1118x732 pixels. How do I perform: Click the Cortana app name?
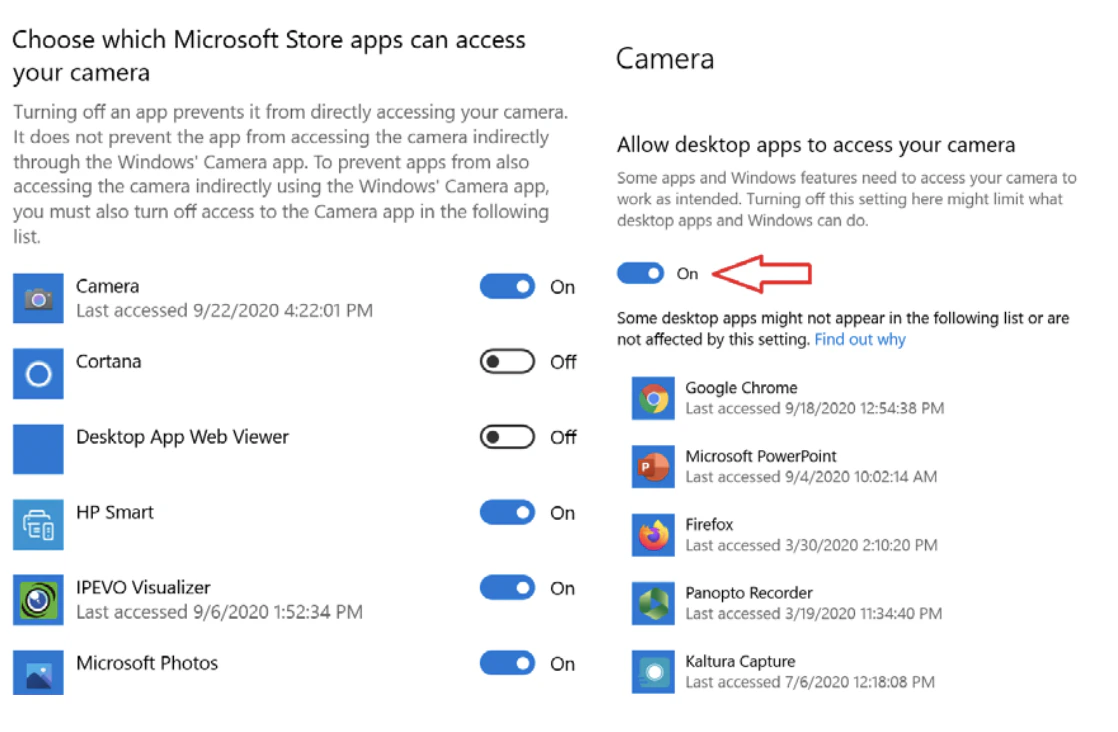pos(108,361)
